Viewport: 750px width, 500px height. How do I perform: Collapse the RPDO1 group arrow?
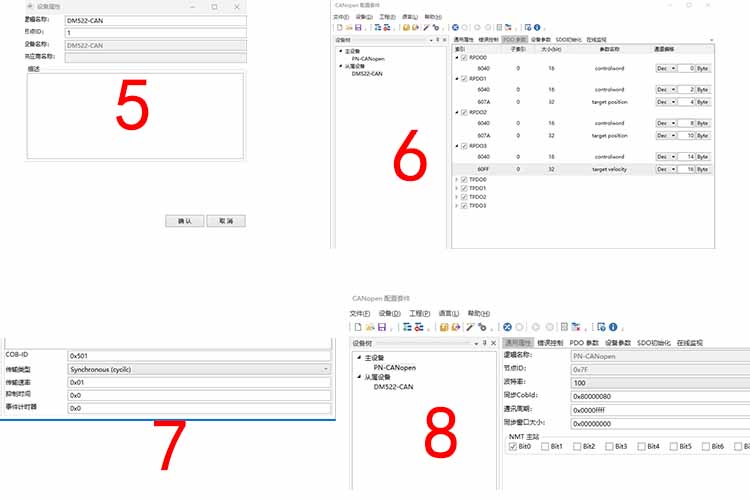pyautogui.click(x=457, y=79)
